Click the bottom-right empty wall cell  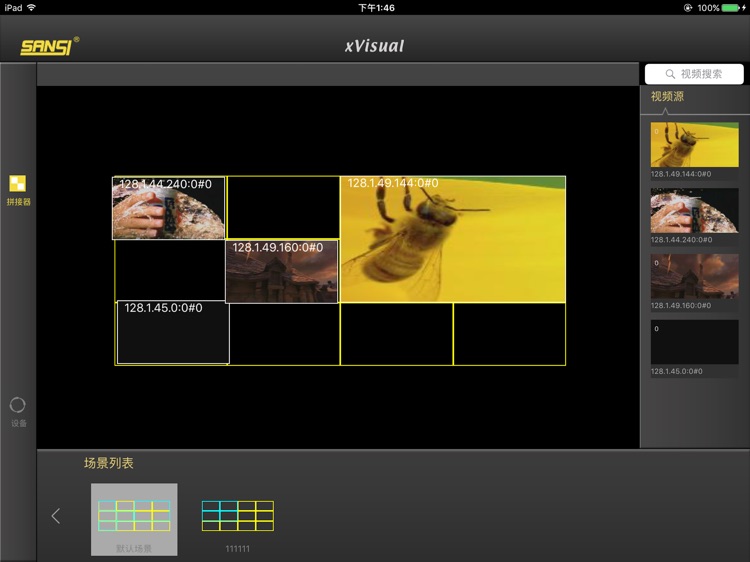509,334
